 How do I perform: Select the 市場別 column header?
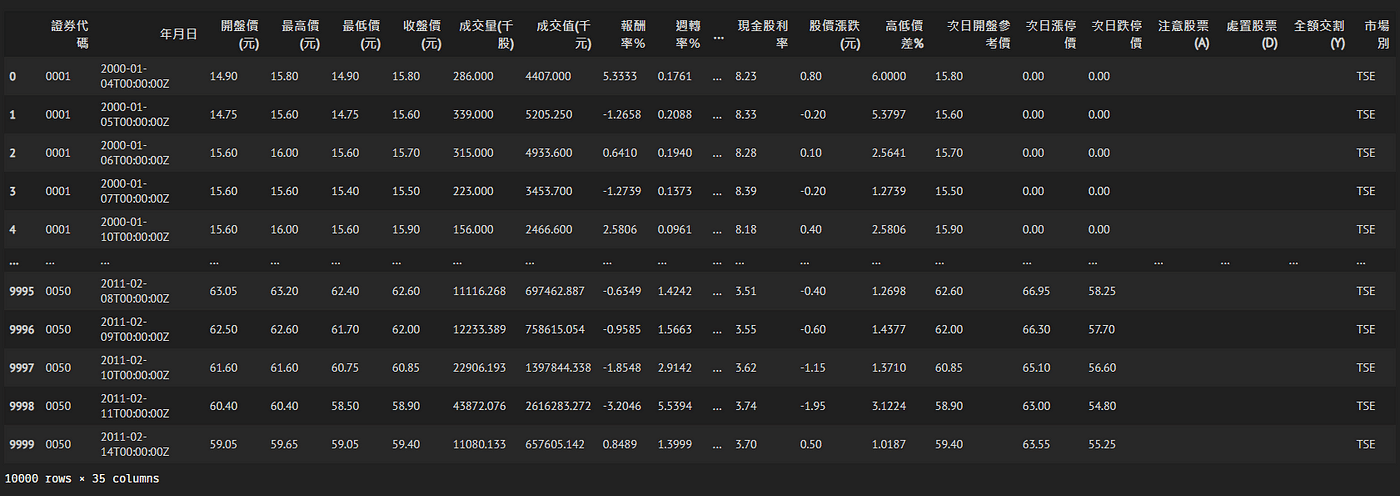(1375, 33)
